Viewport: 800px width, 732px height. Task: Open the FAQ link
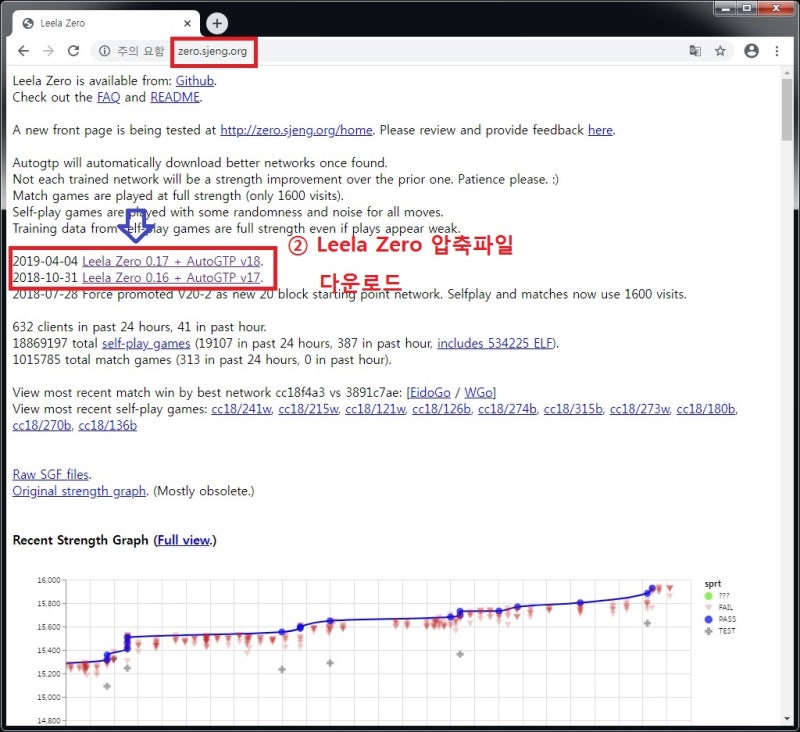pyautogui.click(x=110, y=97)
